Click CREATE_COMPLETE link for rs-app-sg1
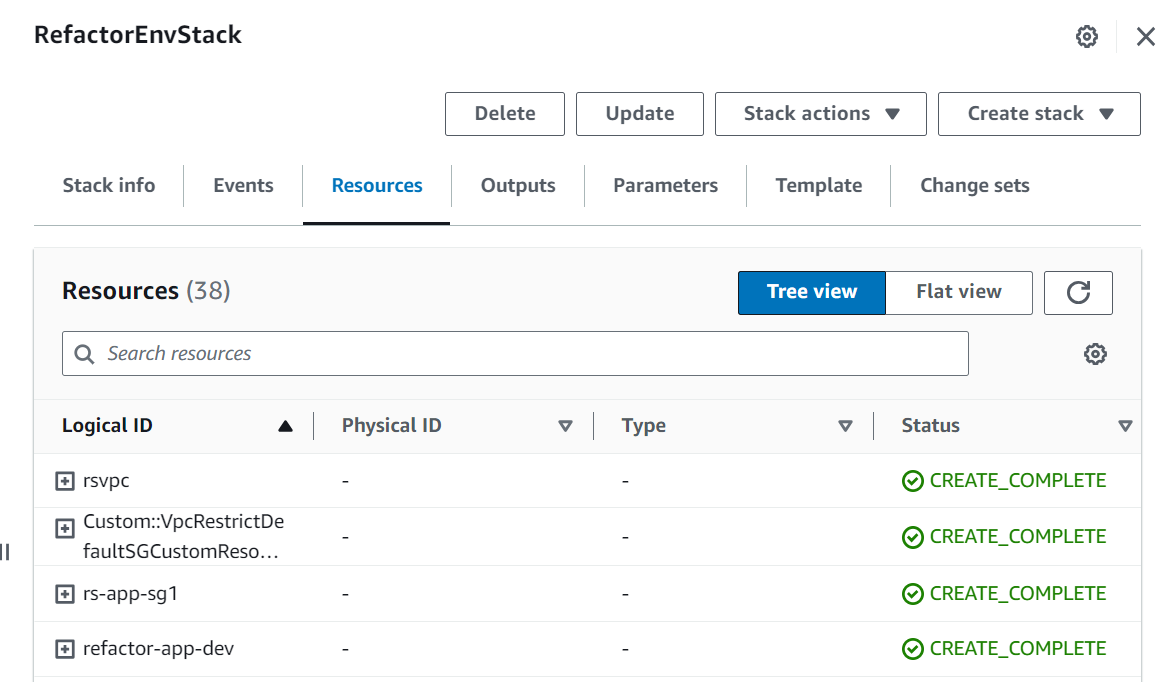 (x=1016, y=592)
